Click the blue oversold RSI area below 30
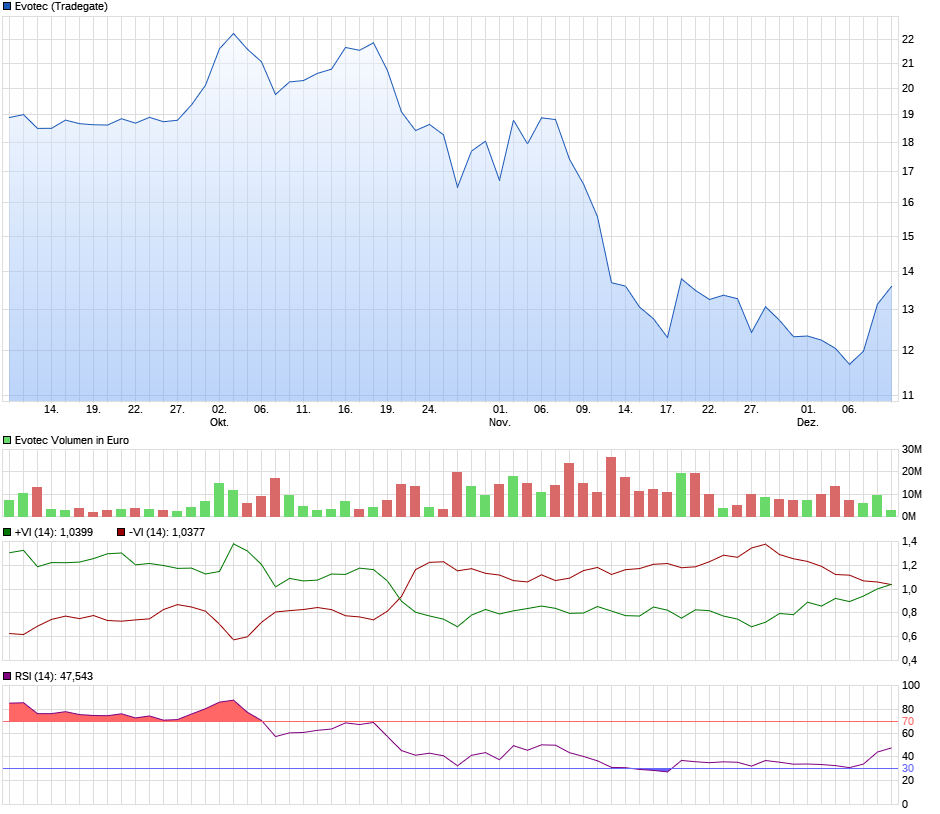The width and height of the screenshot is (940, 814). (x=658, y=770)
